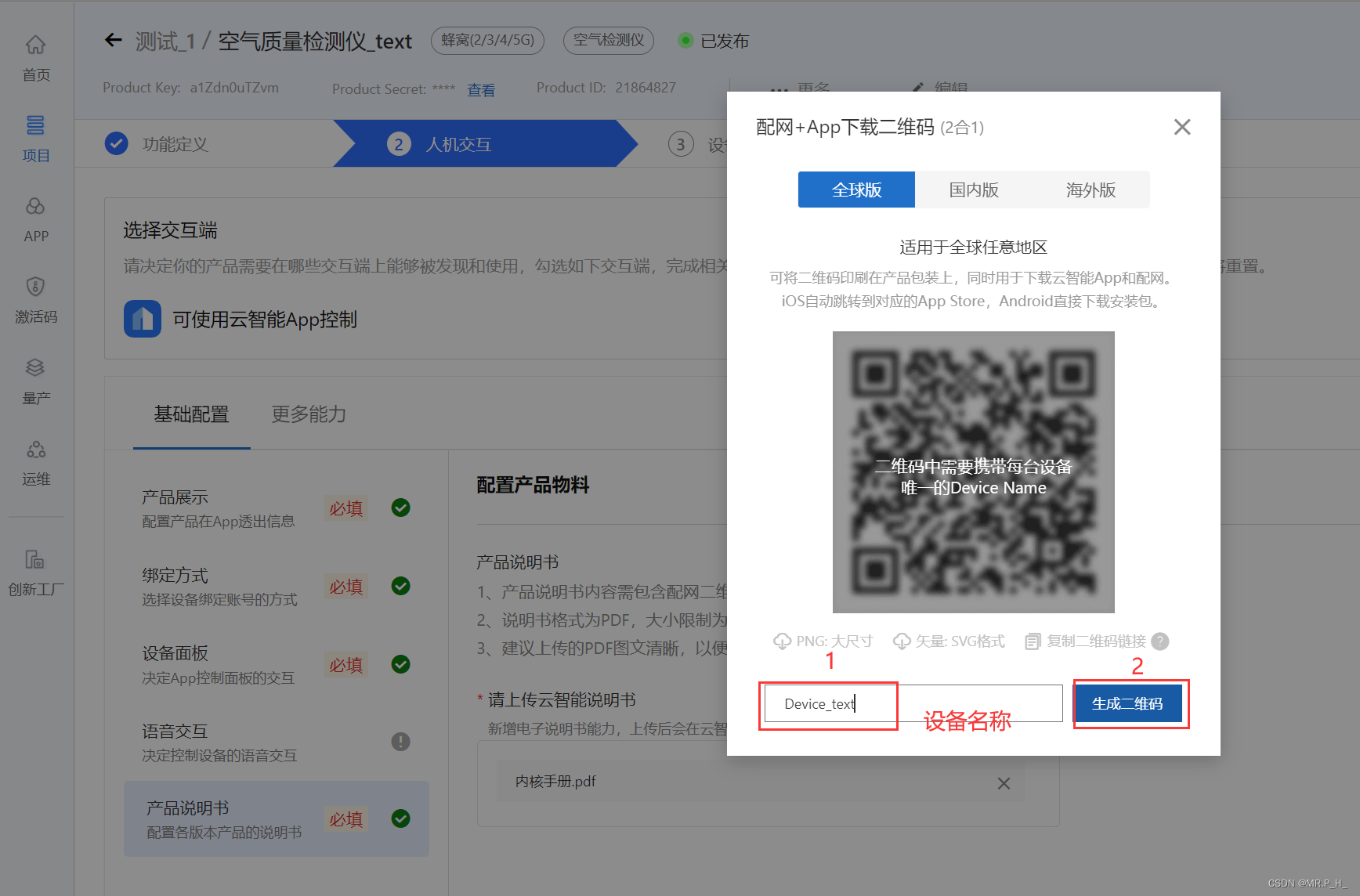Click green check for 产品展示

(x=400, y=508)
